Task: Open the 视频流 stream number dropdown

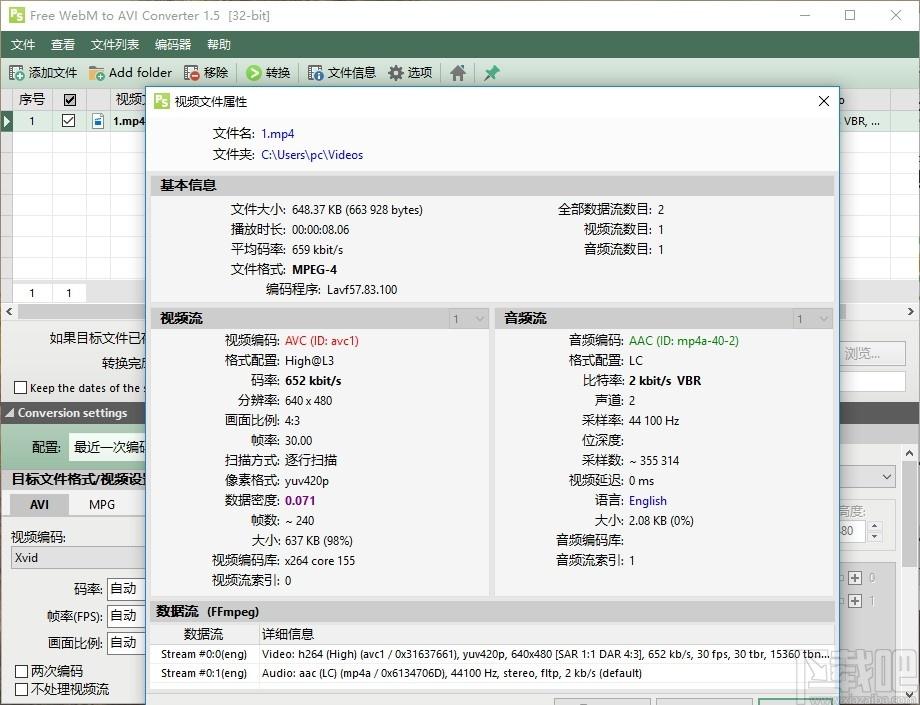Action: (468, 318)
